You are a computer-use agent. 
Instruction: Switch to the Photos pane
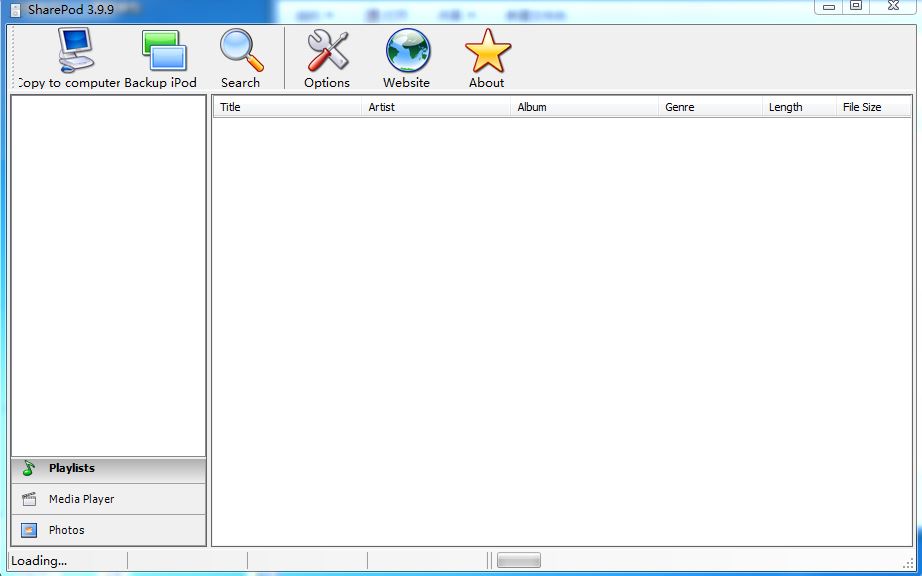pyautogui.click(x=109, y=530)
